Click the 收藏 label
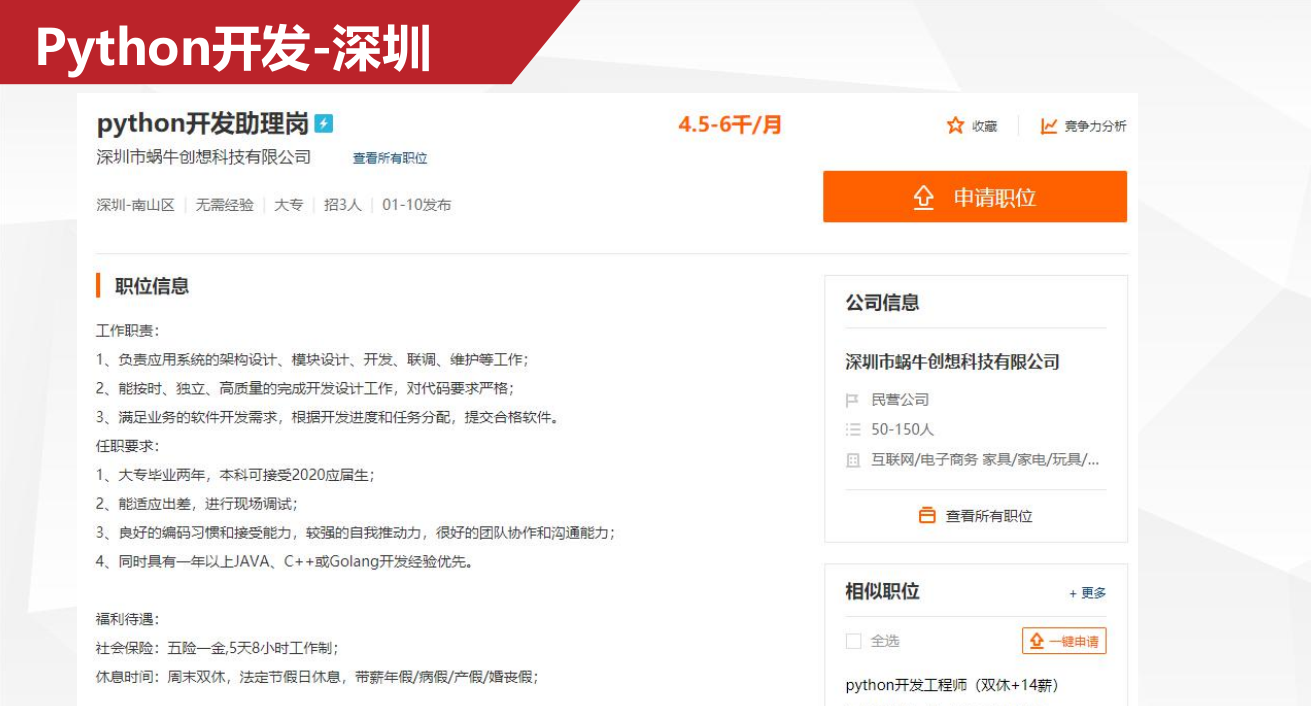 (984, 126)
